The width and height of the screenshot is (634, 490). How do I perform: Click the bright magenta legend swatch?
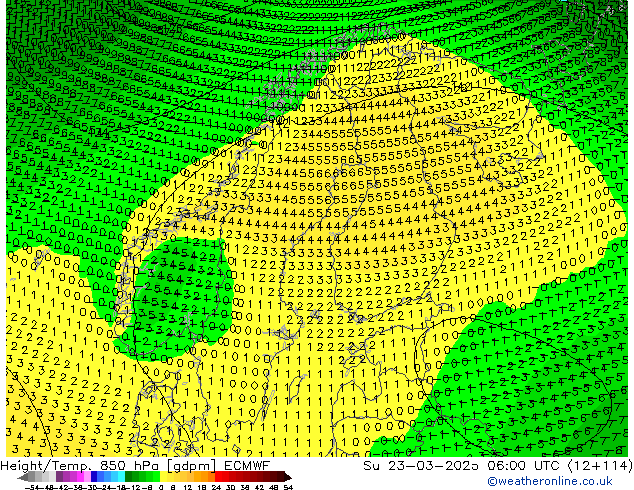pyautogui.click(x=80, y=477)
